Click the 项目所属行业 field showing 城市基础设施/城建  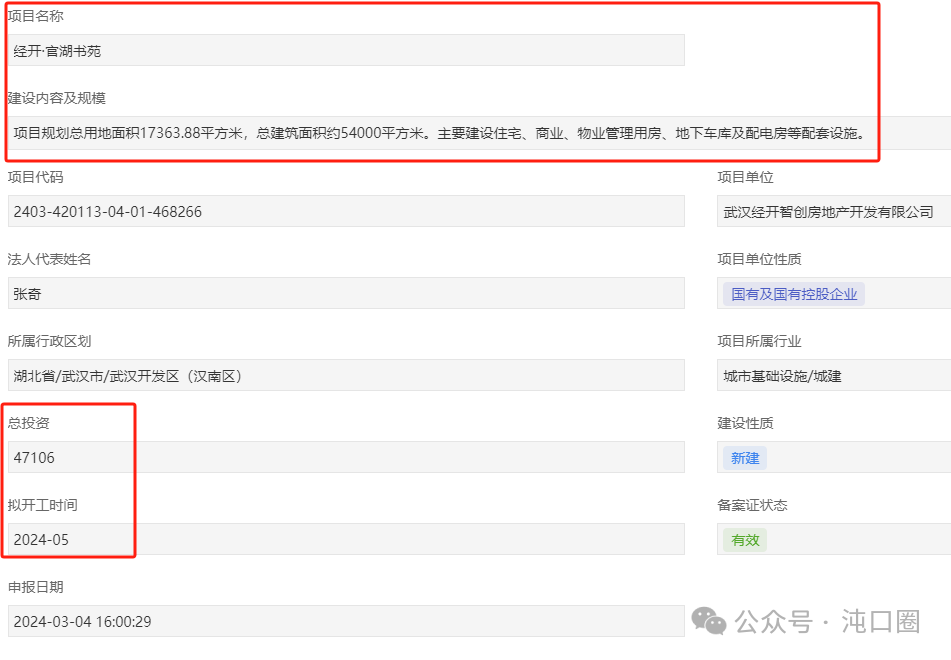point(832,376)
